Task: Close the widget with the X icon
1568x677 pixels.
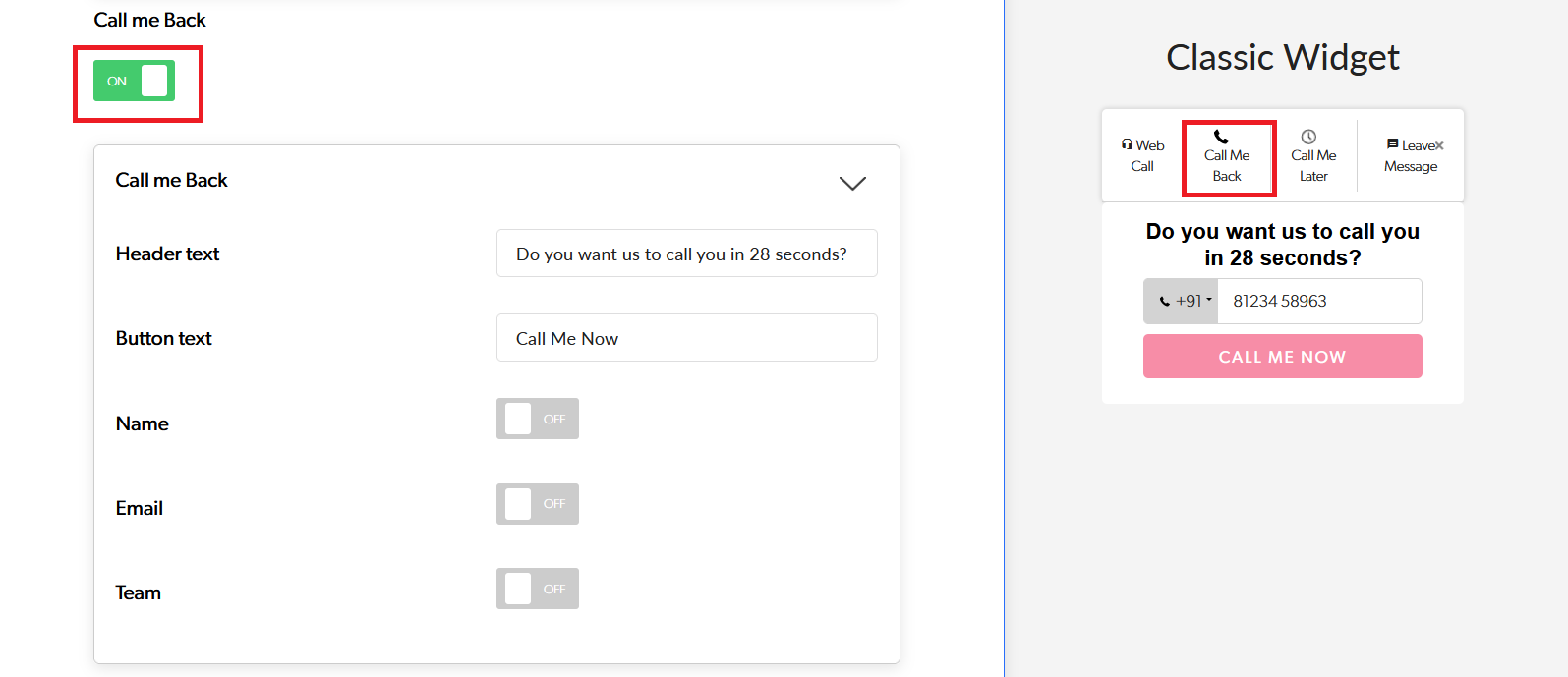Action: (x=1439, y=145)
